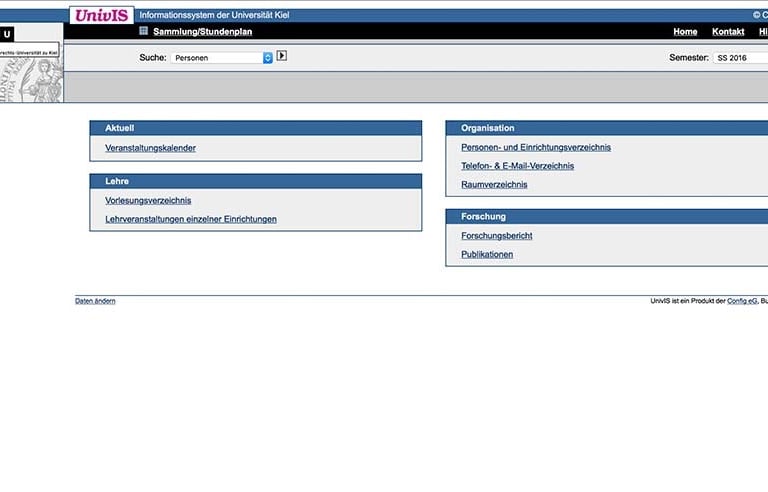The image size is (768, 492).
Task: Go to Home
Action: click(685, 32)
